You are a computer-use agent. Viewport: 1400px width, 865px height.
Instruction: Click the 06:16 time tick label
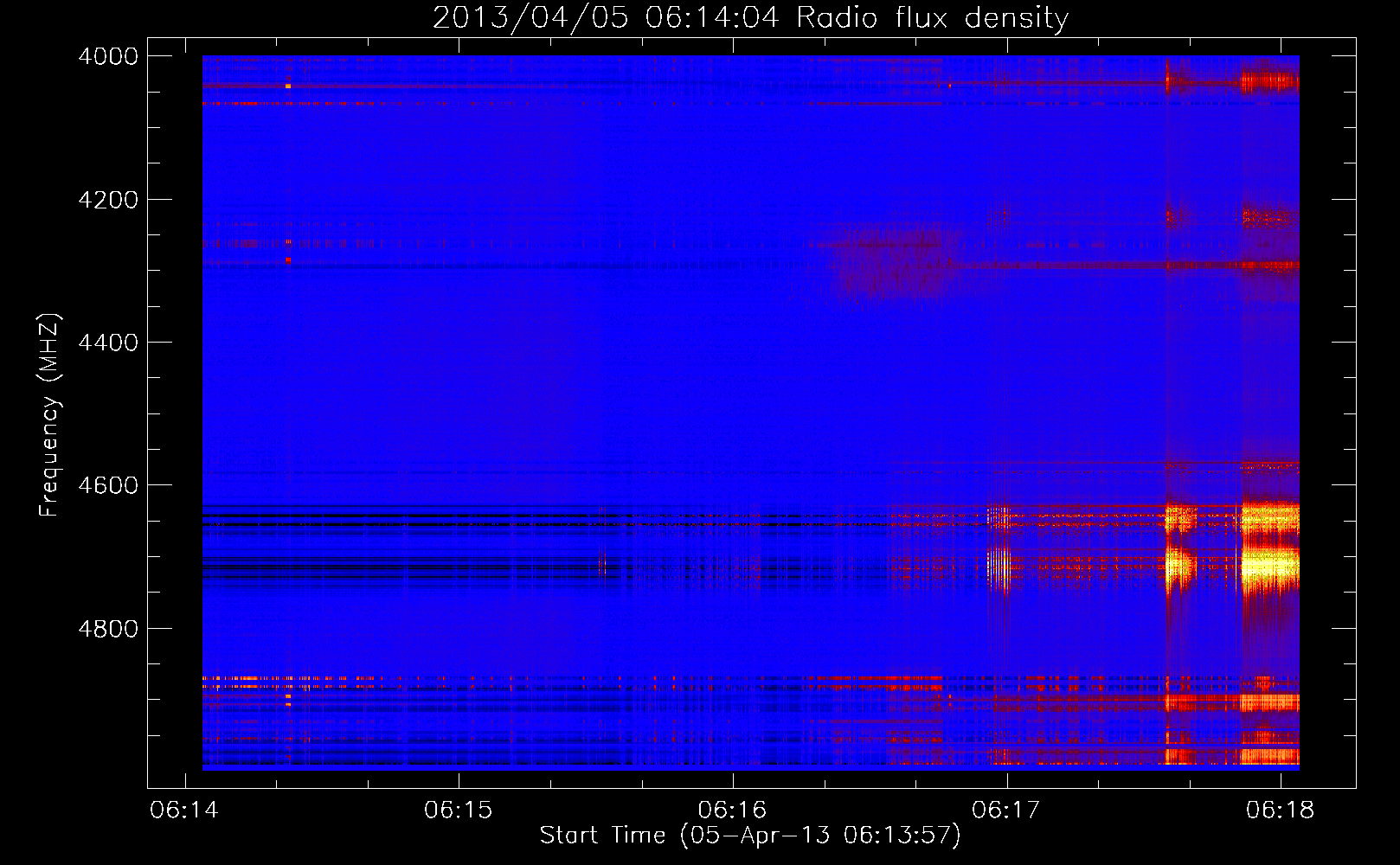point(732,810)
